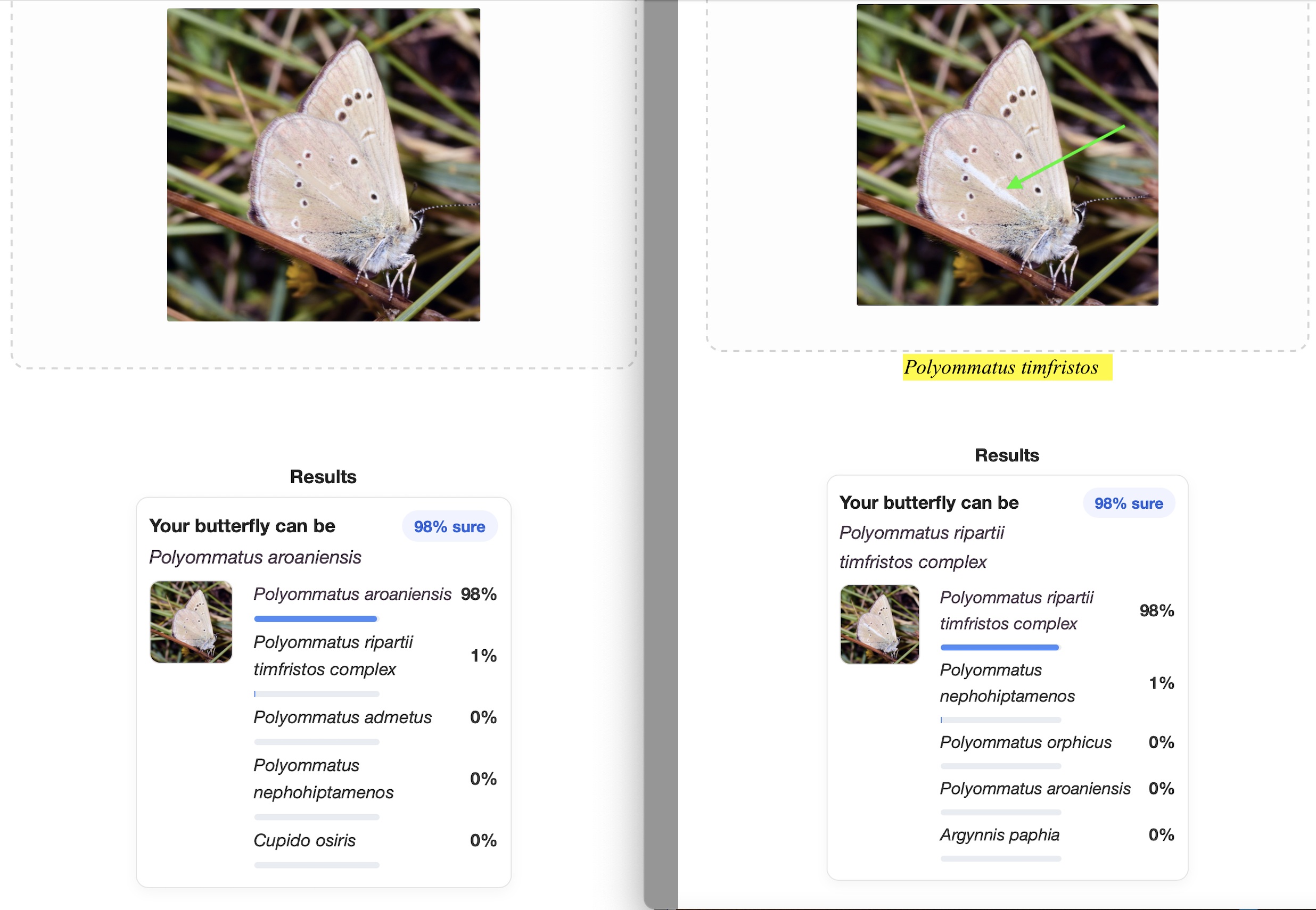Select the Polyommatus orphicus result
This screenshot has width=1316, height=910.
click(1025, 742)
